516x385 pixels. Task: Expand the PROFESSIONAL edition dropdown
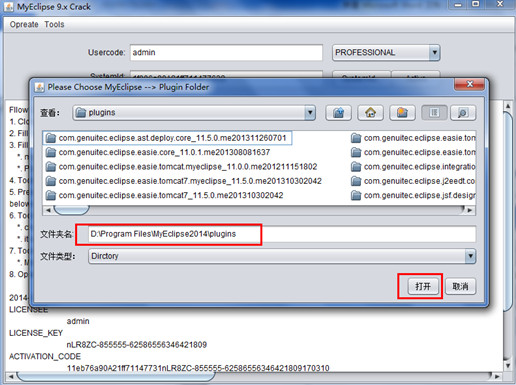[x=434, y=52]
